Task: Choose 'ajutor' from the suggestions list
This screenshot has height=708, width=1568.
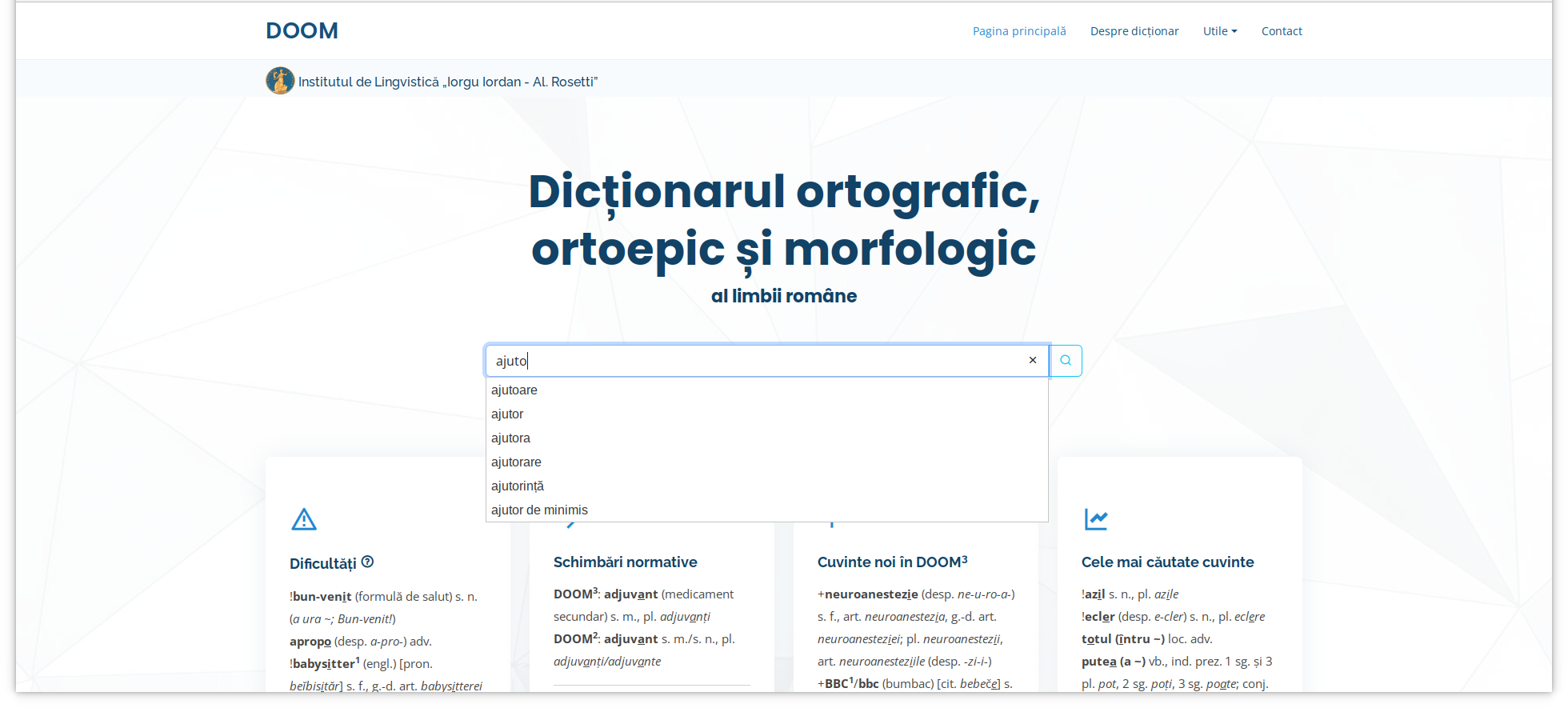Action: click(x=507, y=414)
